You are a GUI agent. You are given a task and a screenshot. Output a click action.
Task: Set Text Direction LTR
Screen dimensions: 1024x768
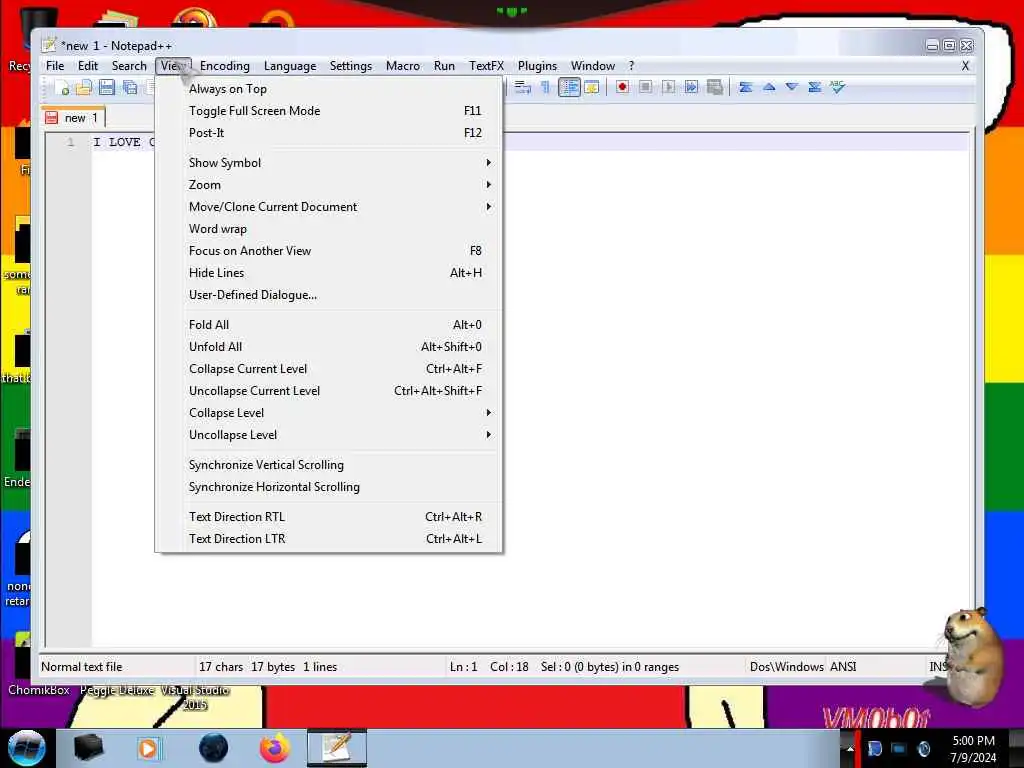pyautogui.click(x=329, y=539)
